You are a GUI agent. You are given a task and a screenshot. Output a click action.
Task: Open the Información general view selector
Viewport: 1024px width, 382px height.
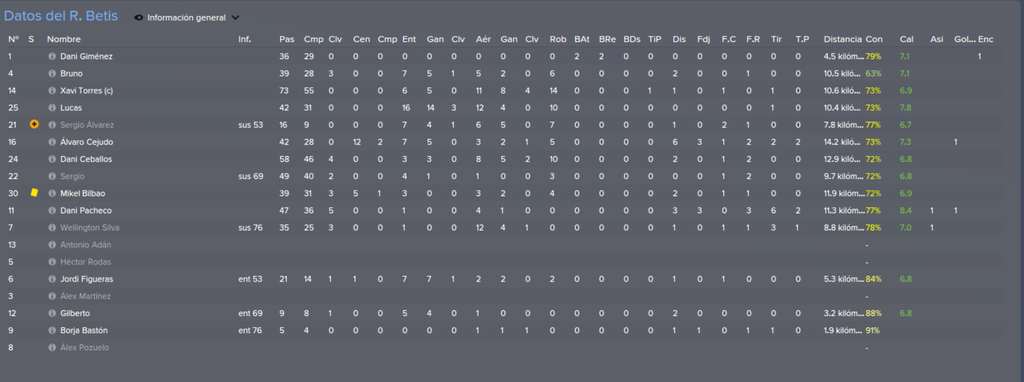[186, 18]
